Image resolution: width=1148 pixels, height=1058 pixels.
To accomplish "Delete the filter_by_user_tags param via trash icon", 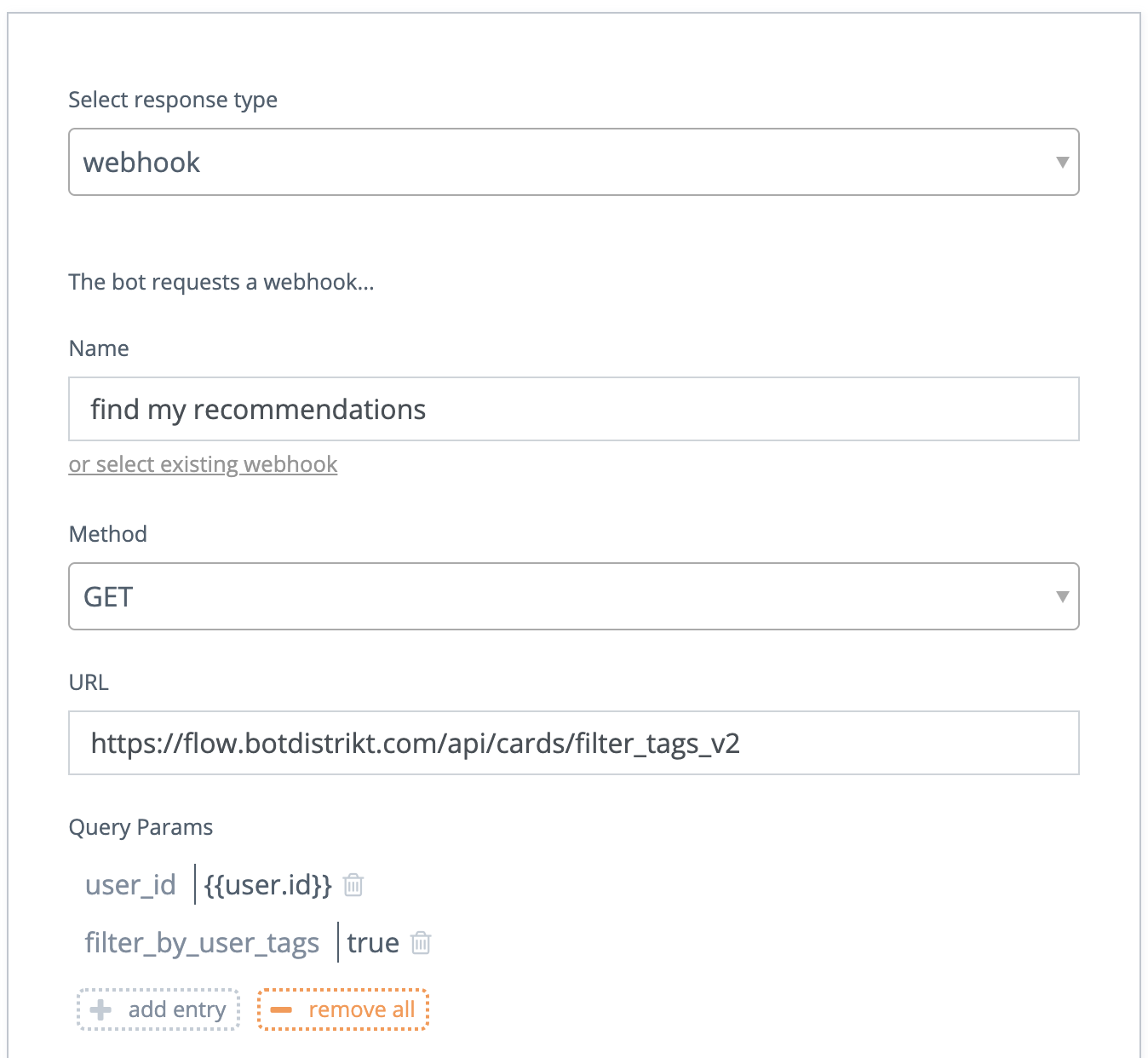I will click(x=421, y=943).
